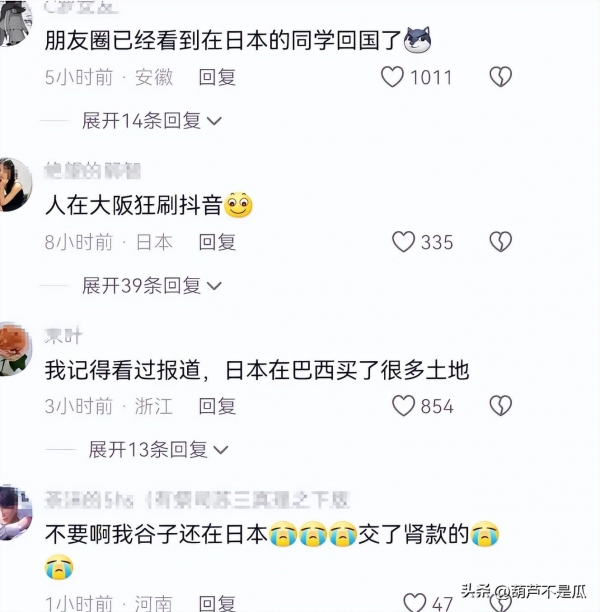Tap the husky emoji in first comment
The height and width of the screenshot is (612, 600).
417,39
